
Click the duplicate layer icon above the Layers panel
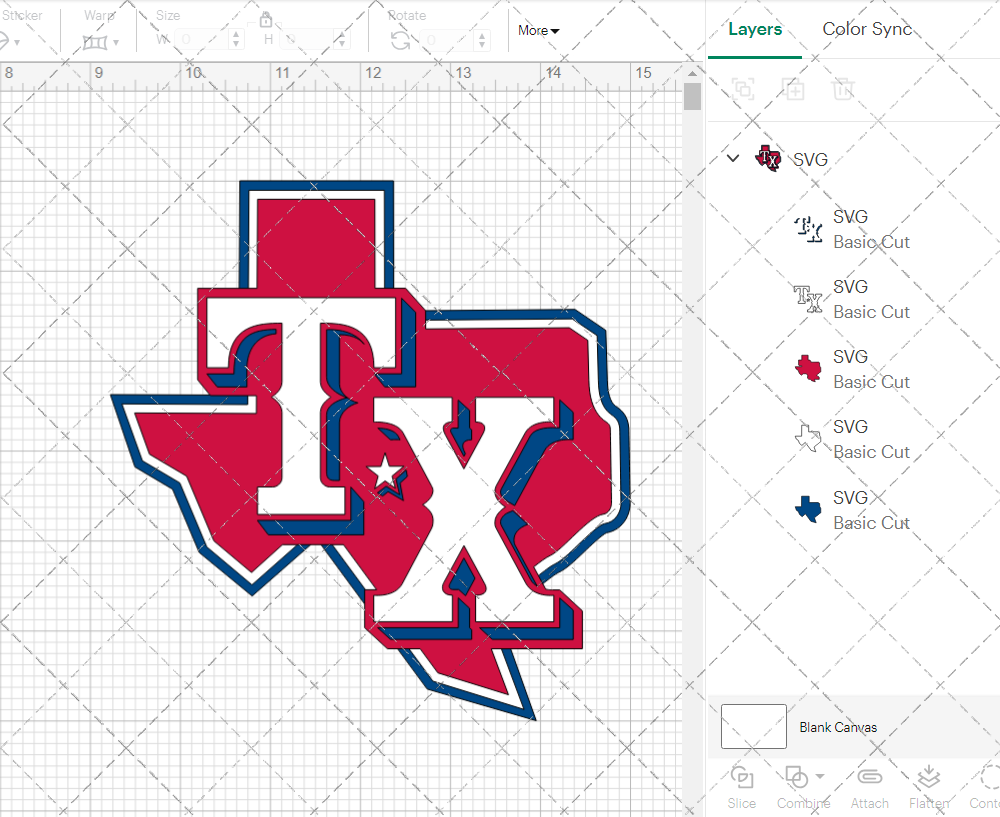point(794,89)
